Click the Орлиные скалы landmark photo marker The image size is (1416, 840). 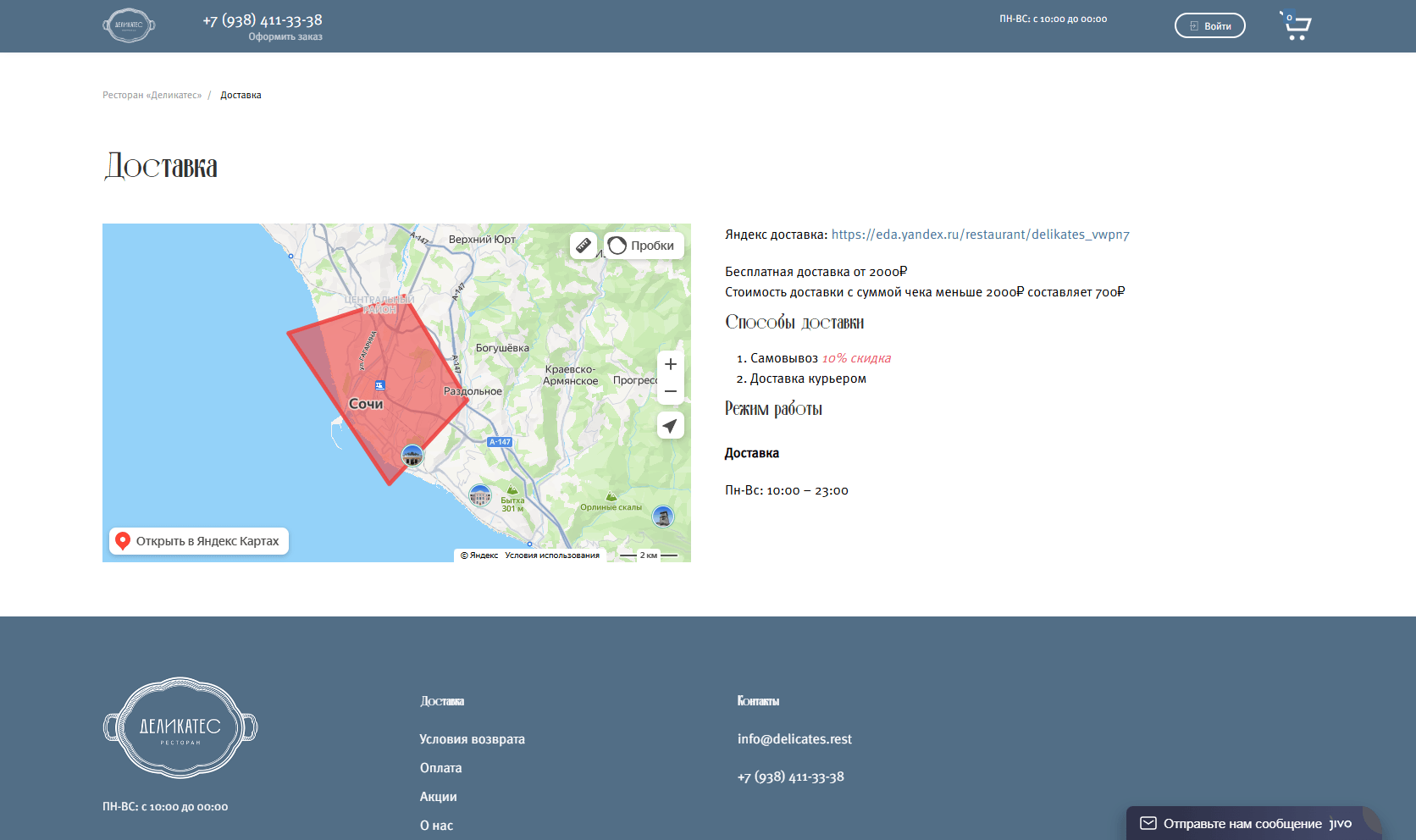point(663,516)
